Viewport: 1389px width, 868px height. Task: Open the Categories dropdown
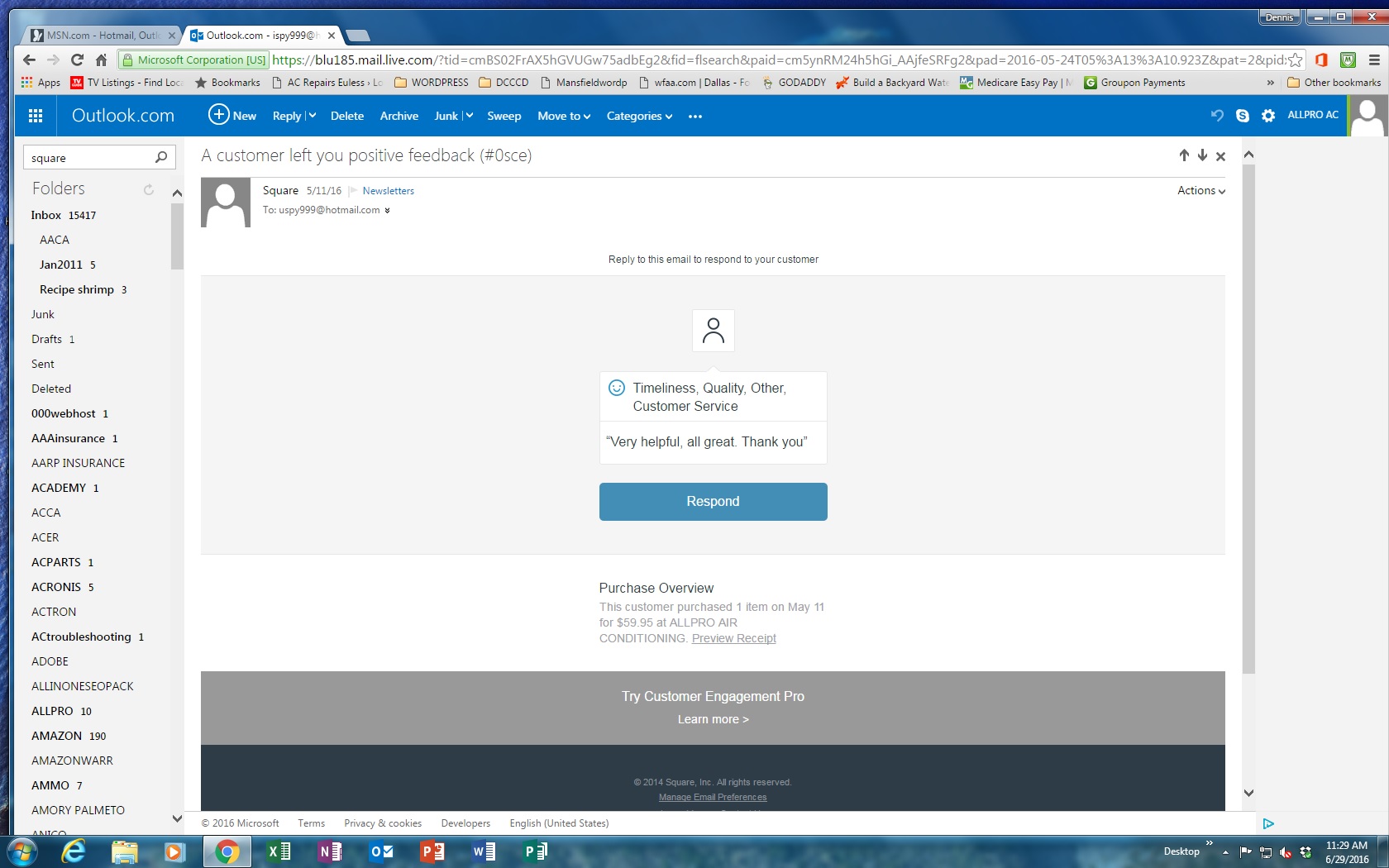click(x=639, y=116)
